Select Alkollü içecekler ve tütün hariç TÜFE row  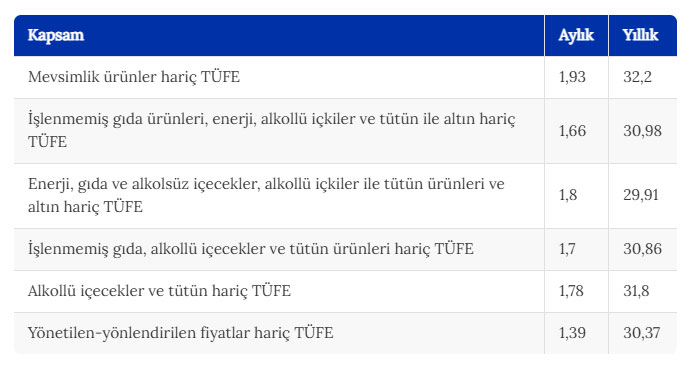point(345,292)
